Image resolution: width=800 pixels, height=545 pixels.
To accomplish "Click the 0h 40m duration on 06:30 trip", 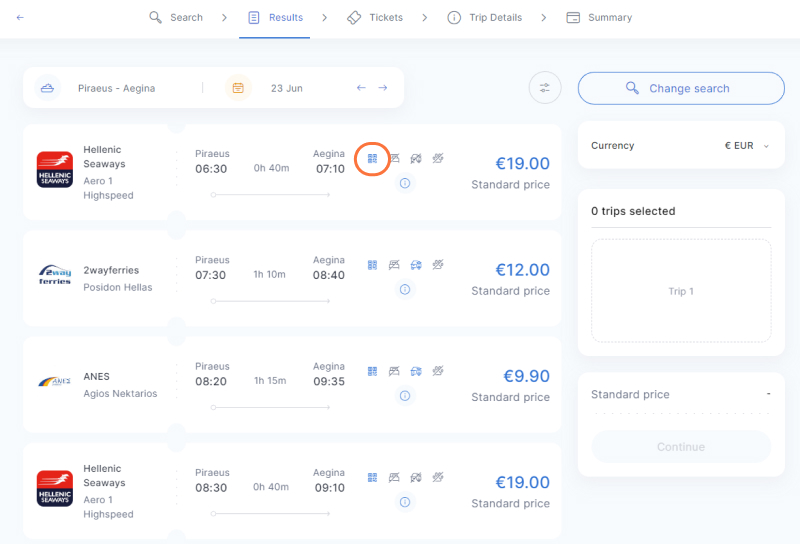I will (271, 168).
